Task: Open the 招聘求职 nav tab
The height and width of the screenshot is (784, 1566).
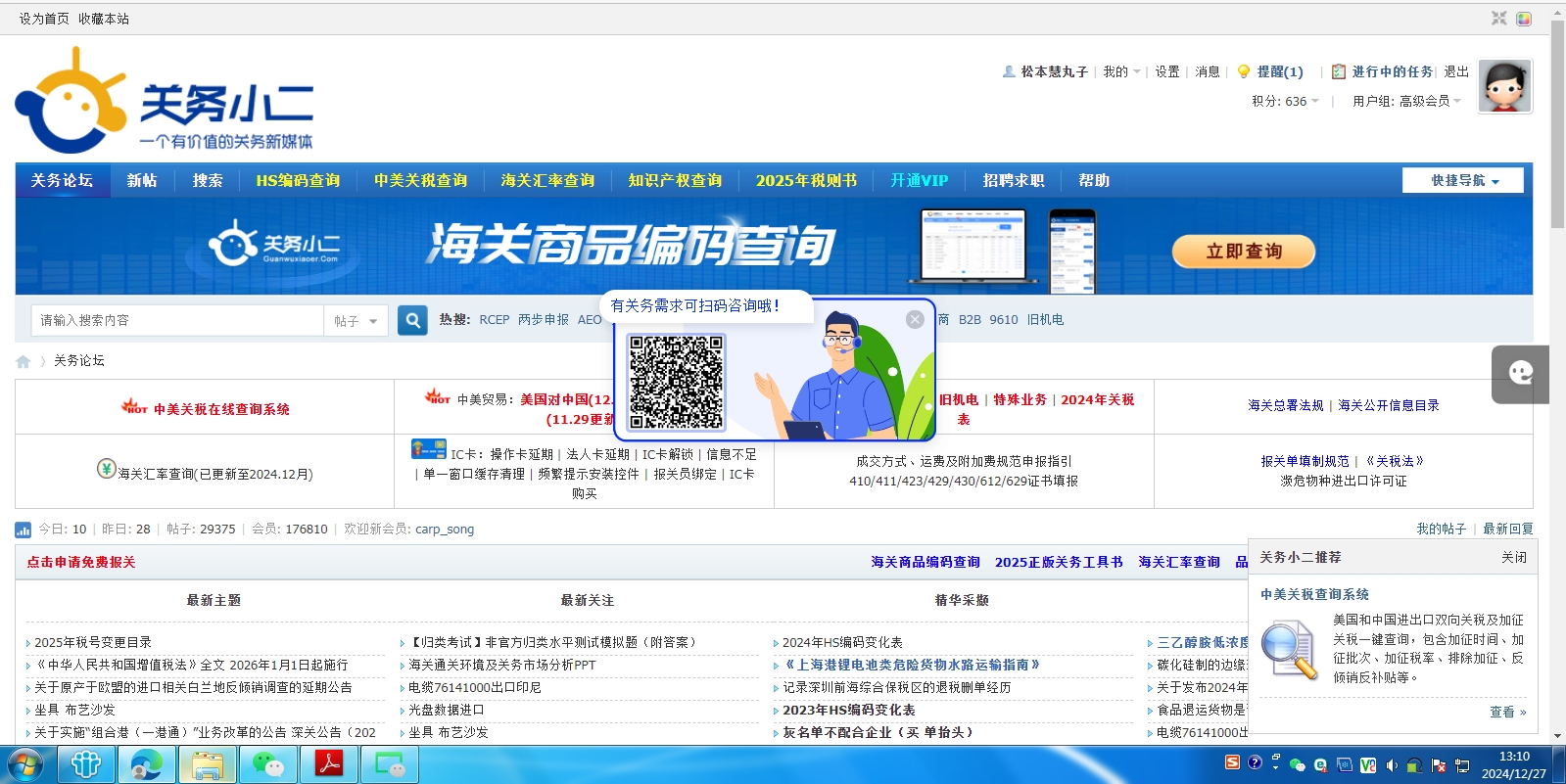Action: click(x=1014, y=180)
